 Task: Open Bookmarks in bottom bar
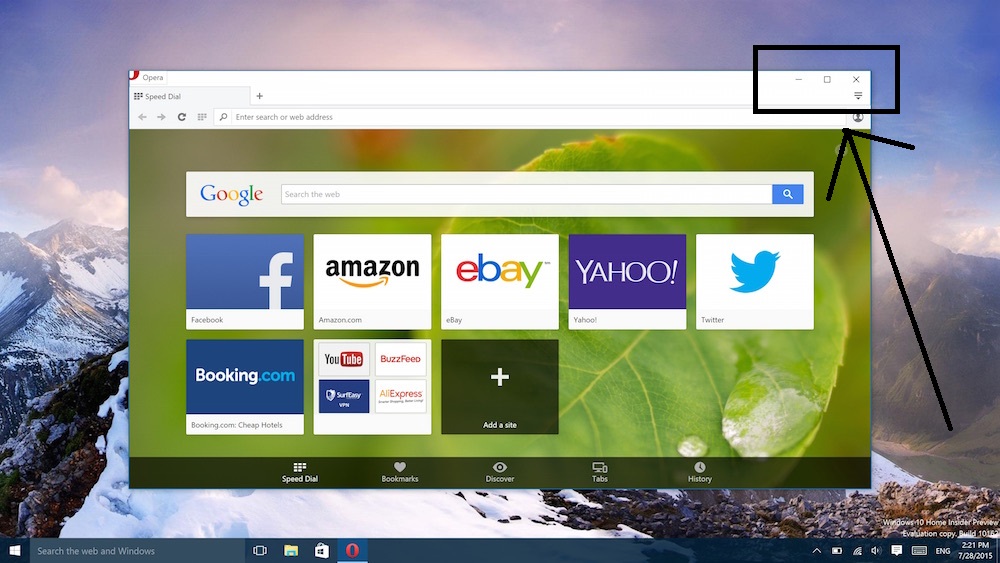click(x=400, y=472)
